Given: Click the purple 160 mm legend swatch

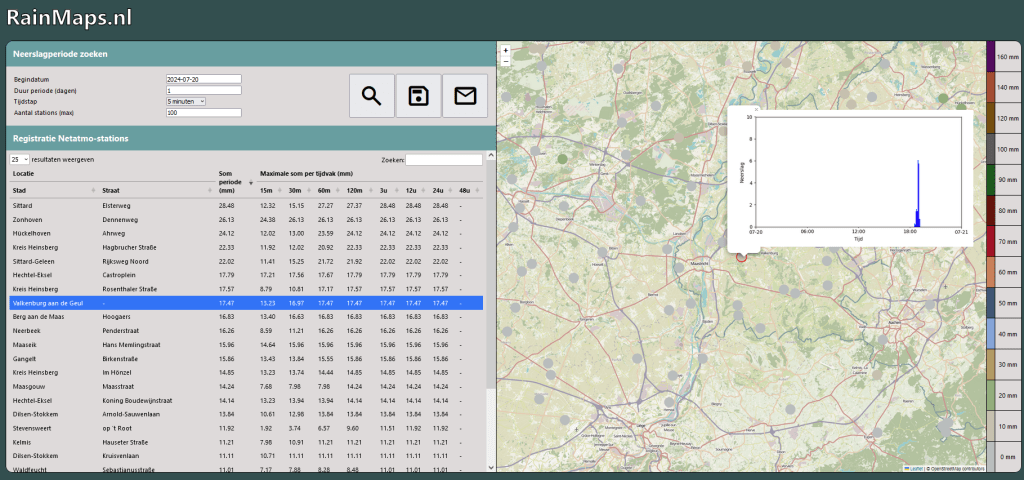Looking at the screenshot, I should point(991,56).
